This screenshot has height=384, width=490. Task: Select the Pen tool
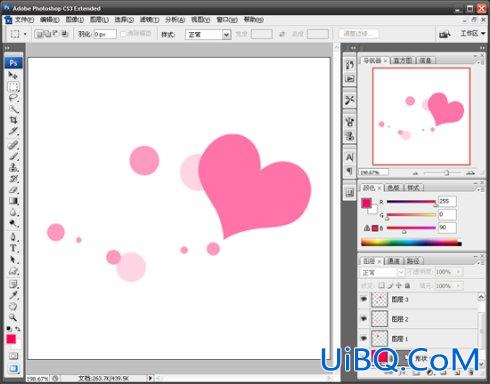pyautogui.click(x=13, y=237)
